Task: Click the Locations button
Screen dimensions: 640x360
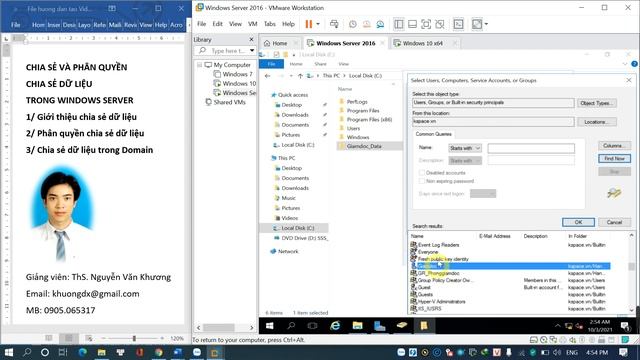Action: 596,122
